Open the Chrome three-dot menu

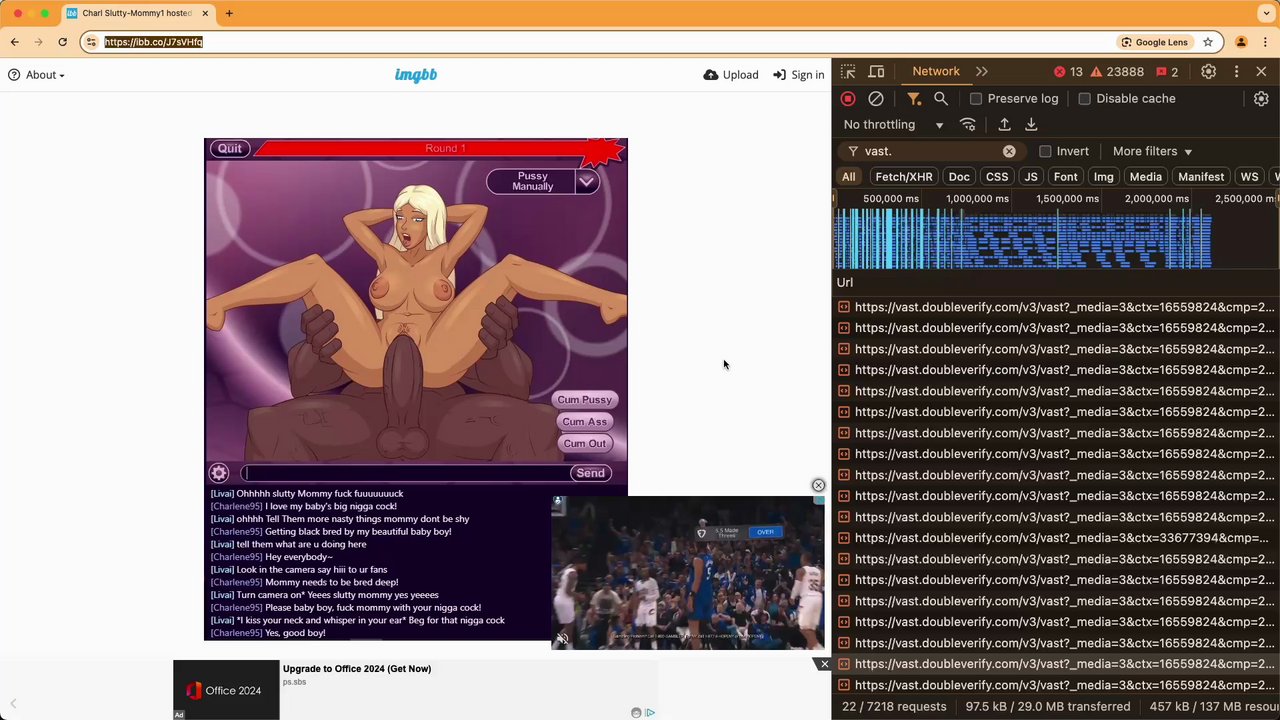(1265, 42)
